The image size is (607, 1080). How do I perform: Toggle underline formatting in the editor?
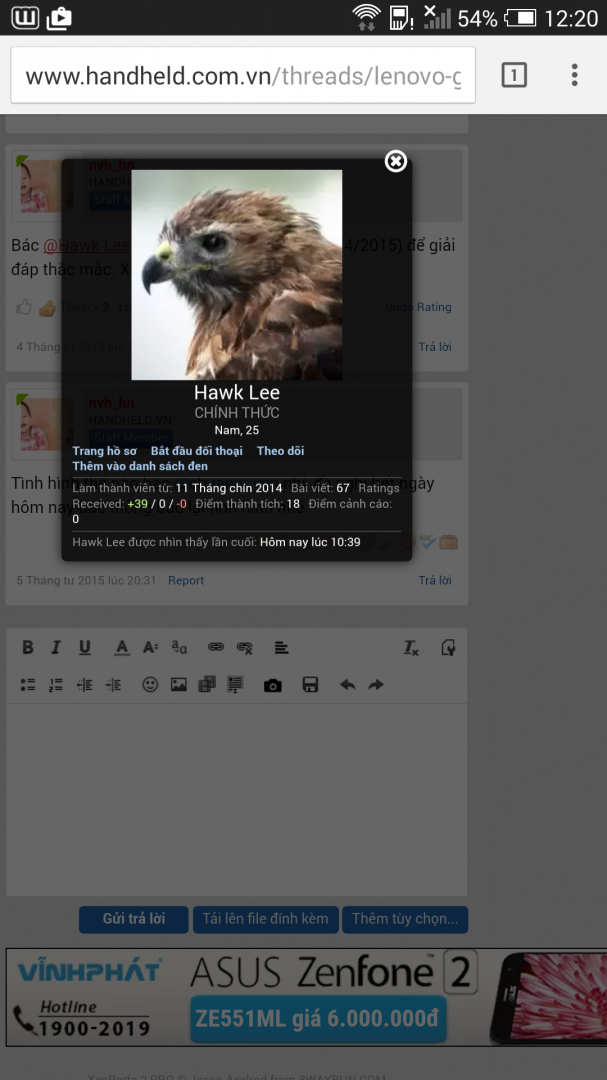[84, 647]
